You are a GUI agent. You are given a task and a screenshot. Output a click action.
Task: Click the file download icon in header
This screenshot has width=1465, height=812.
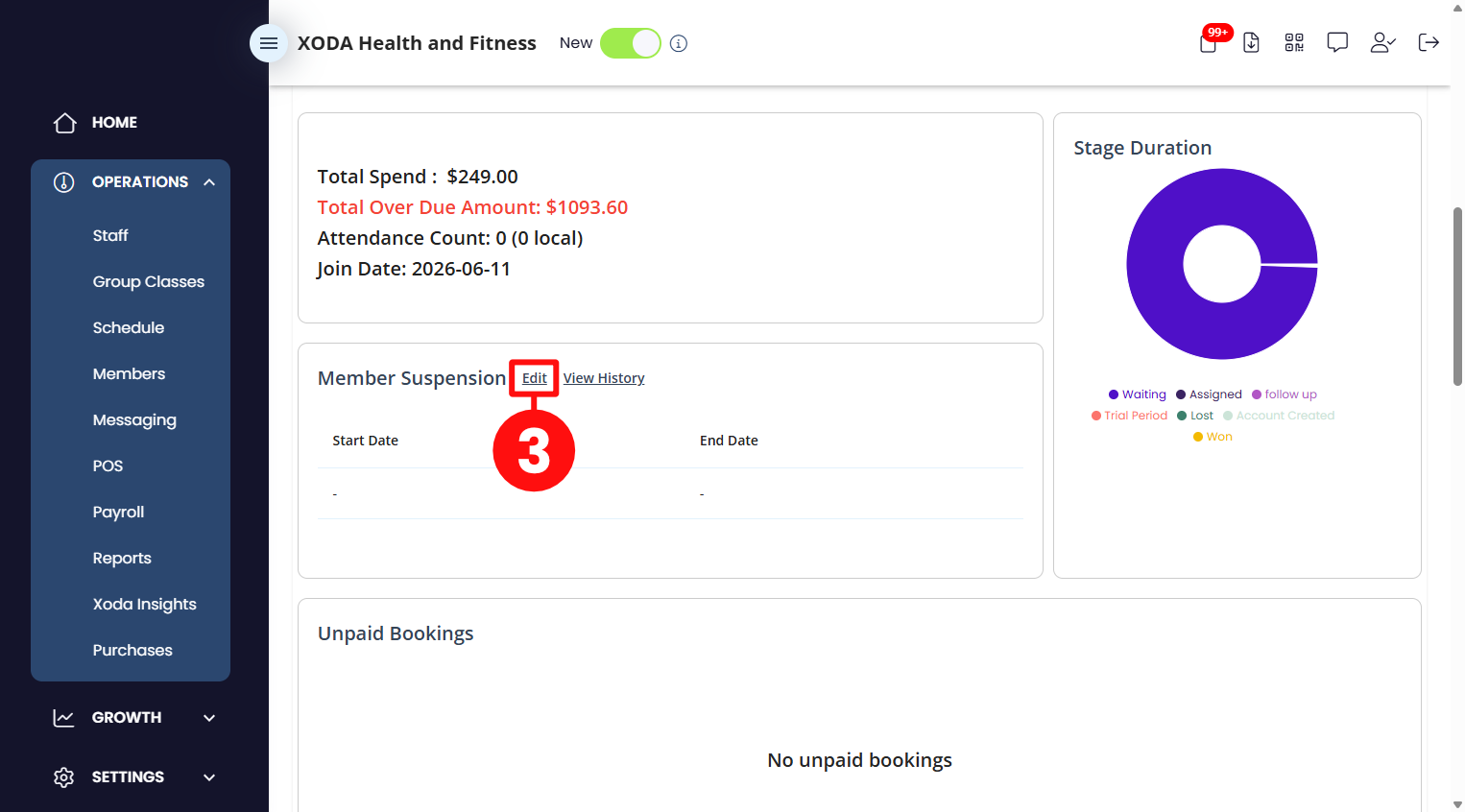(x=1251, y=42)
